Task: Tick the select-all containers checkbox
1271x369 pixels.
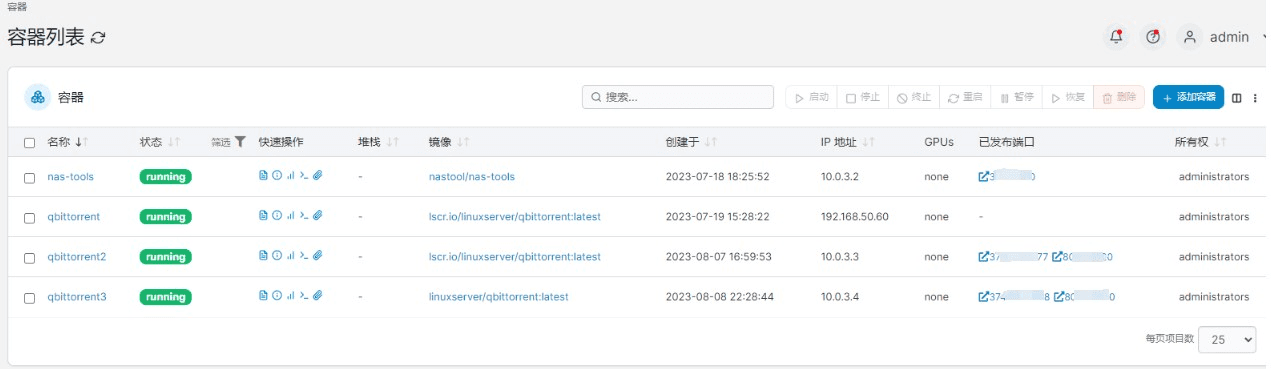Action: (x=29, y=143)
